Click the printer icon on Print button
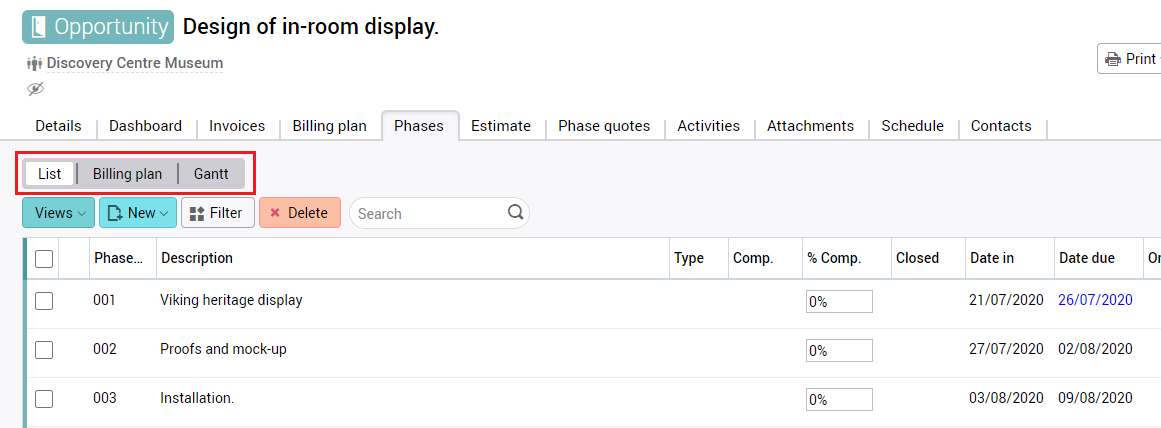1161x428 pixels. point(1112,60)
